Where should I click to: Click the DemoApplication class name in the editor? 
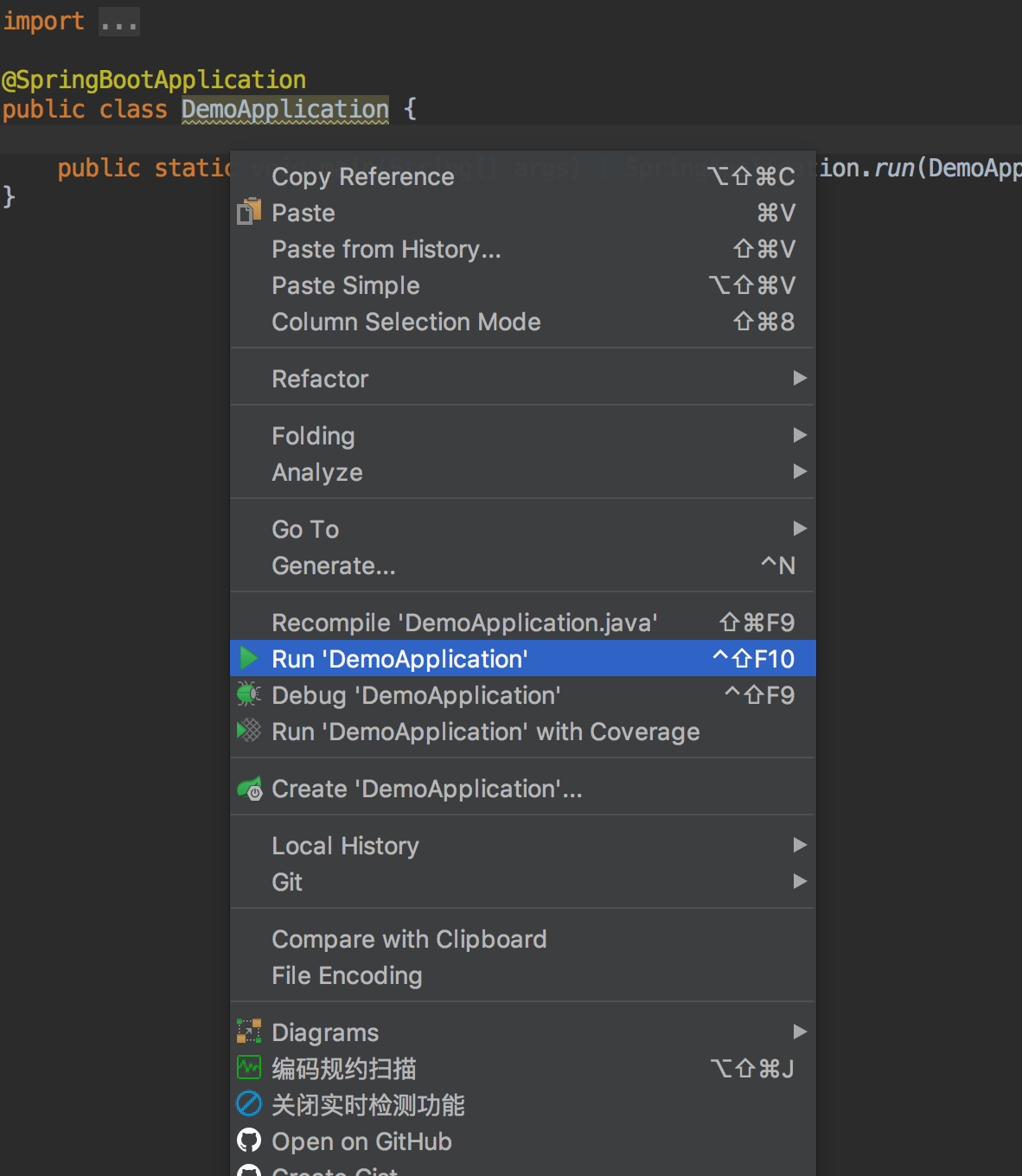pyautogui.click(x=284, y=110)
